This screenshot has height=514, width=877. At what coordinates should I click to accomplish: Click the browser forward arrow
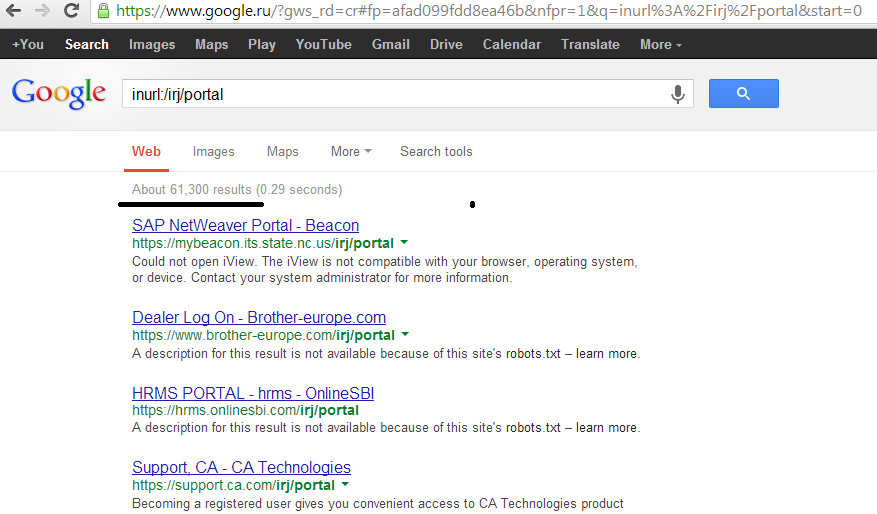(x=42, y=10)
